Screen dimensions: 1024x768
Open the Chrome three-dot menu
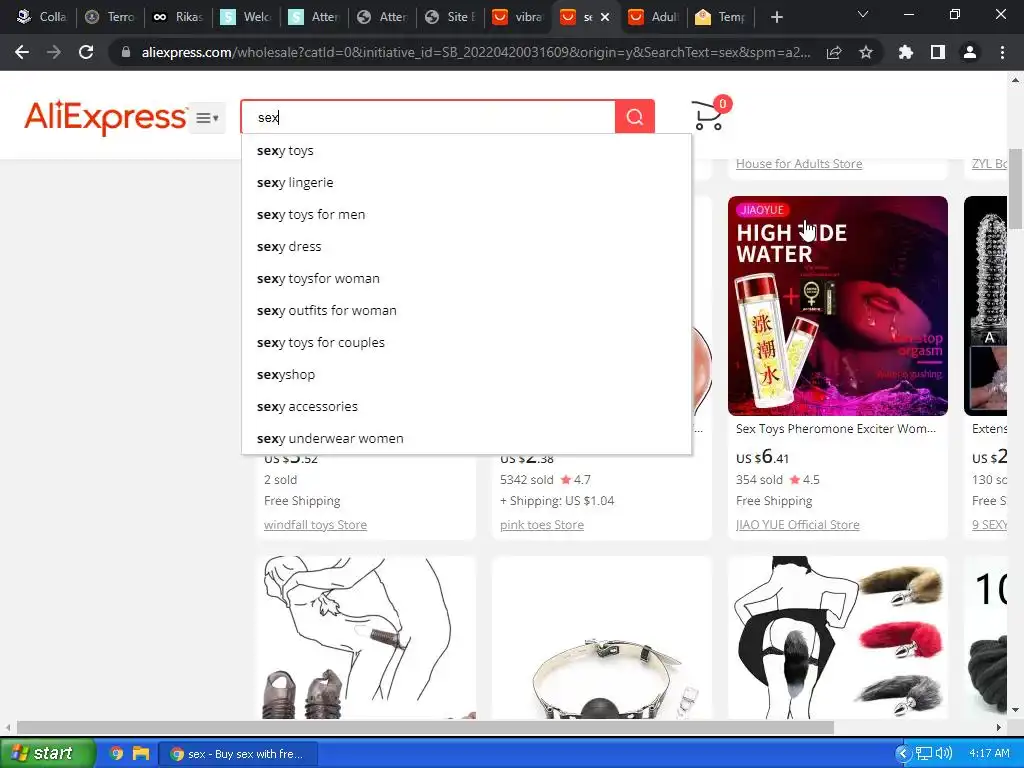pyautogui.click(x=1002, y=52)
